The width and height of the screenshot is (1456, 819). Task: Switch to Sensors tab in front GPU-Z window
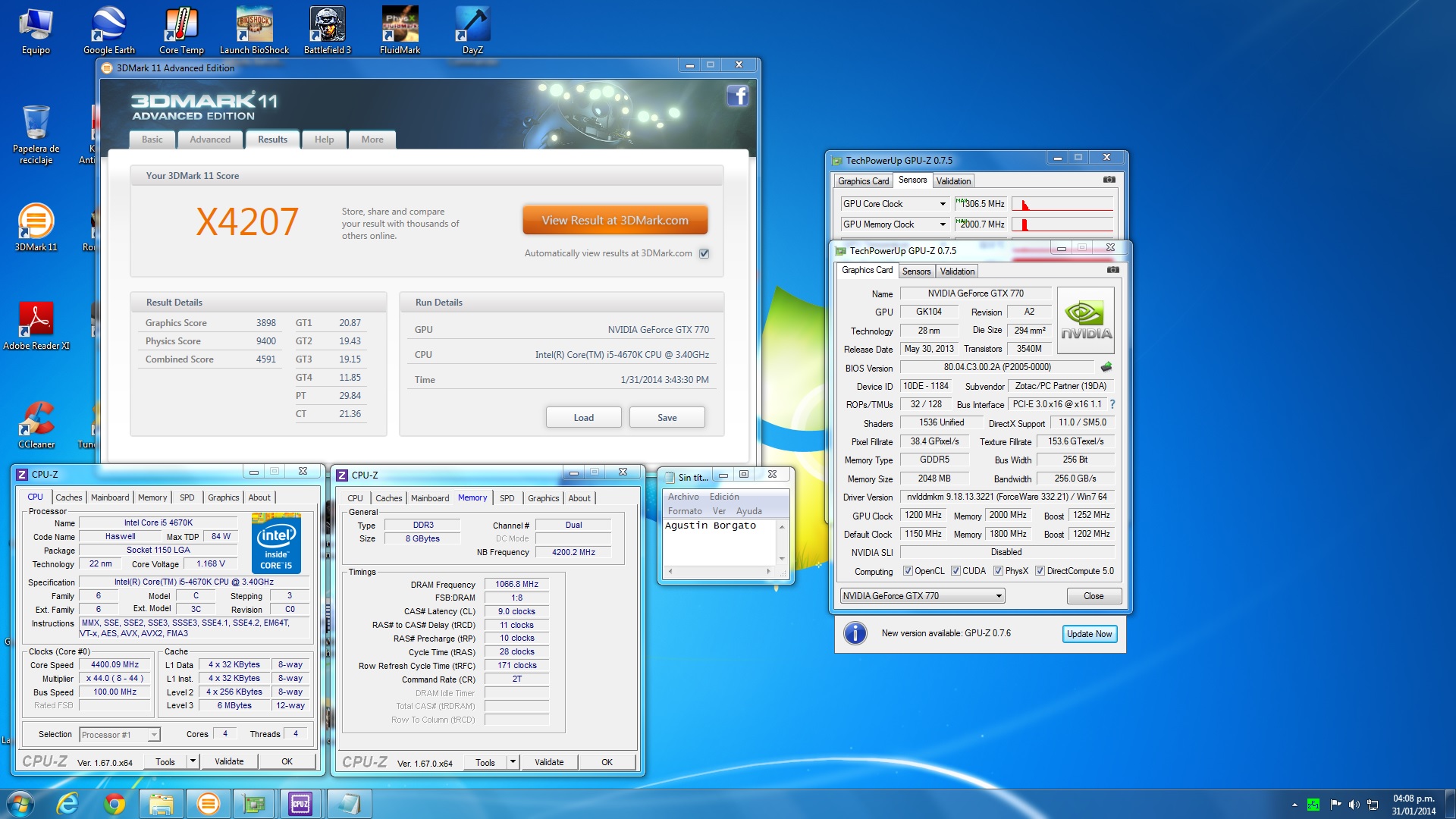(x=916, y=271)
